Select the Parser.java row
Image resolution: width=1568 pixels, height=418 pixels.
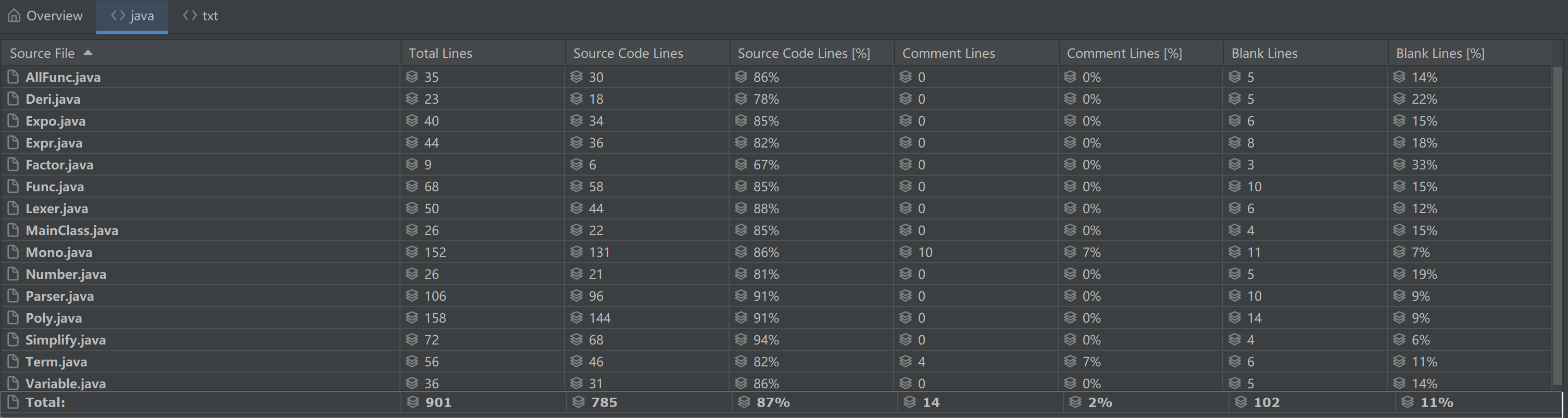pos(776,296)
